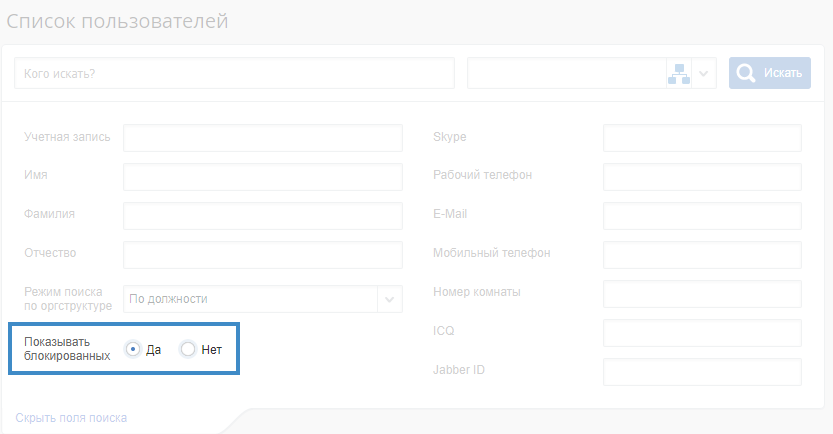Click the 'Отчество' text field
The image size is (833, 434).
click(262, 255)
